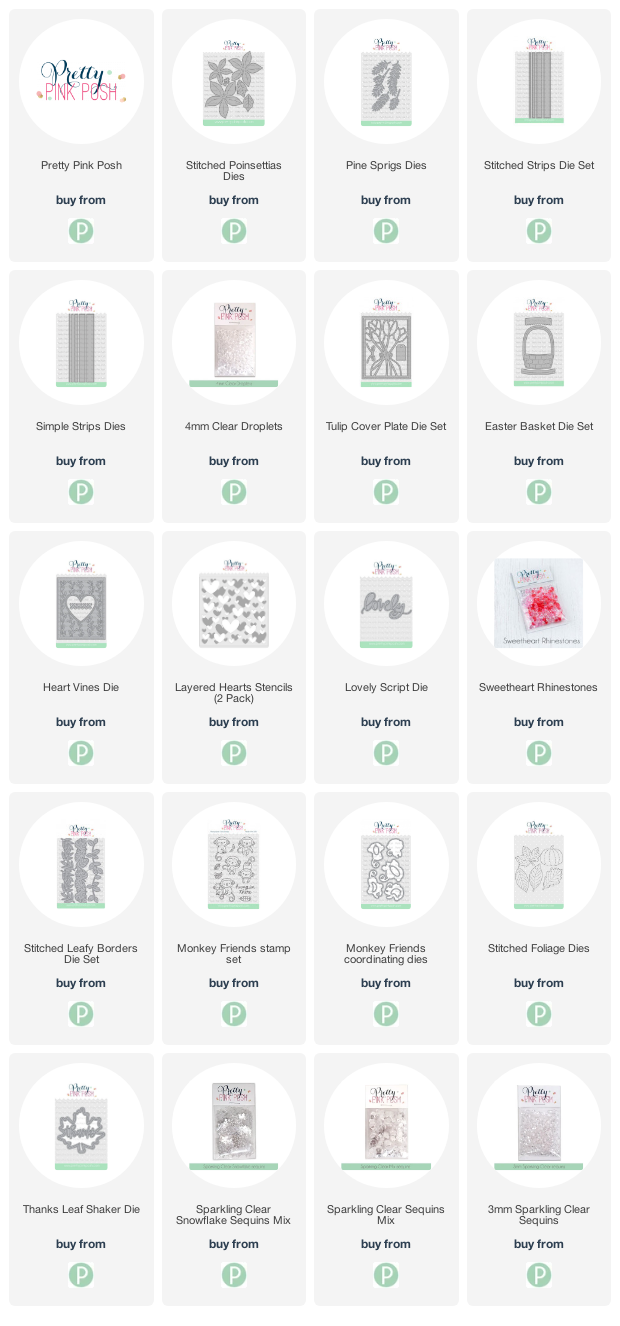
Task: Open the Pretty Pink Posh logo thumbnail
Action: click(x=81, y=82)
